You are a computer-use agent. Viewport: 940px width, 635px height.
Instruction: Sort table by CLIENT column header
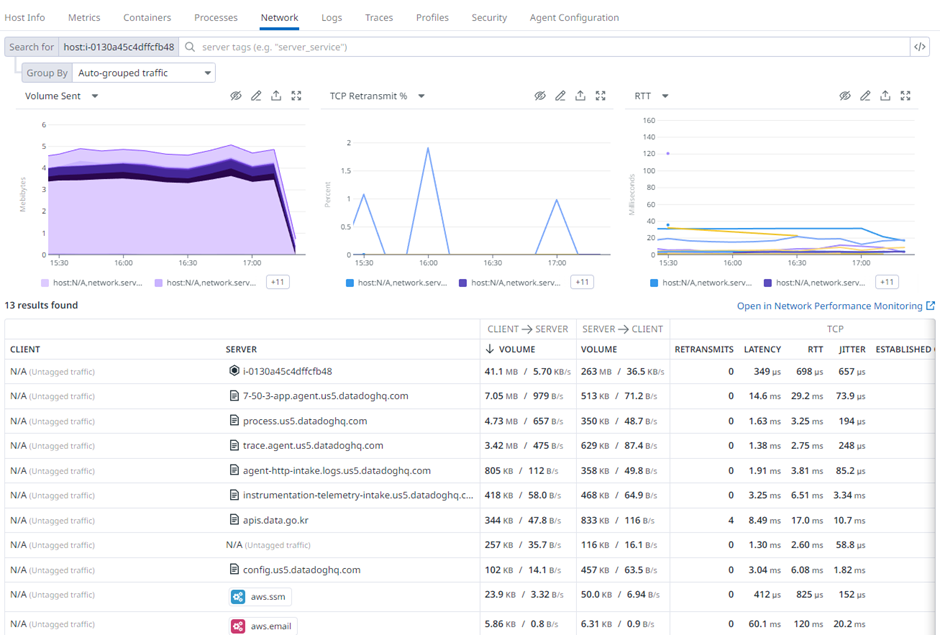25,350
